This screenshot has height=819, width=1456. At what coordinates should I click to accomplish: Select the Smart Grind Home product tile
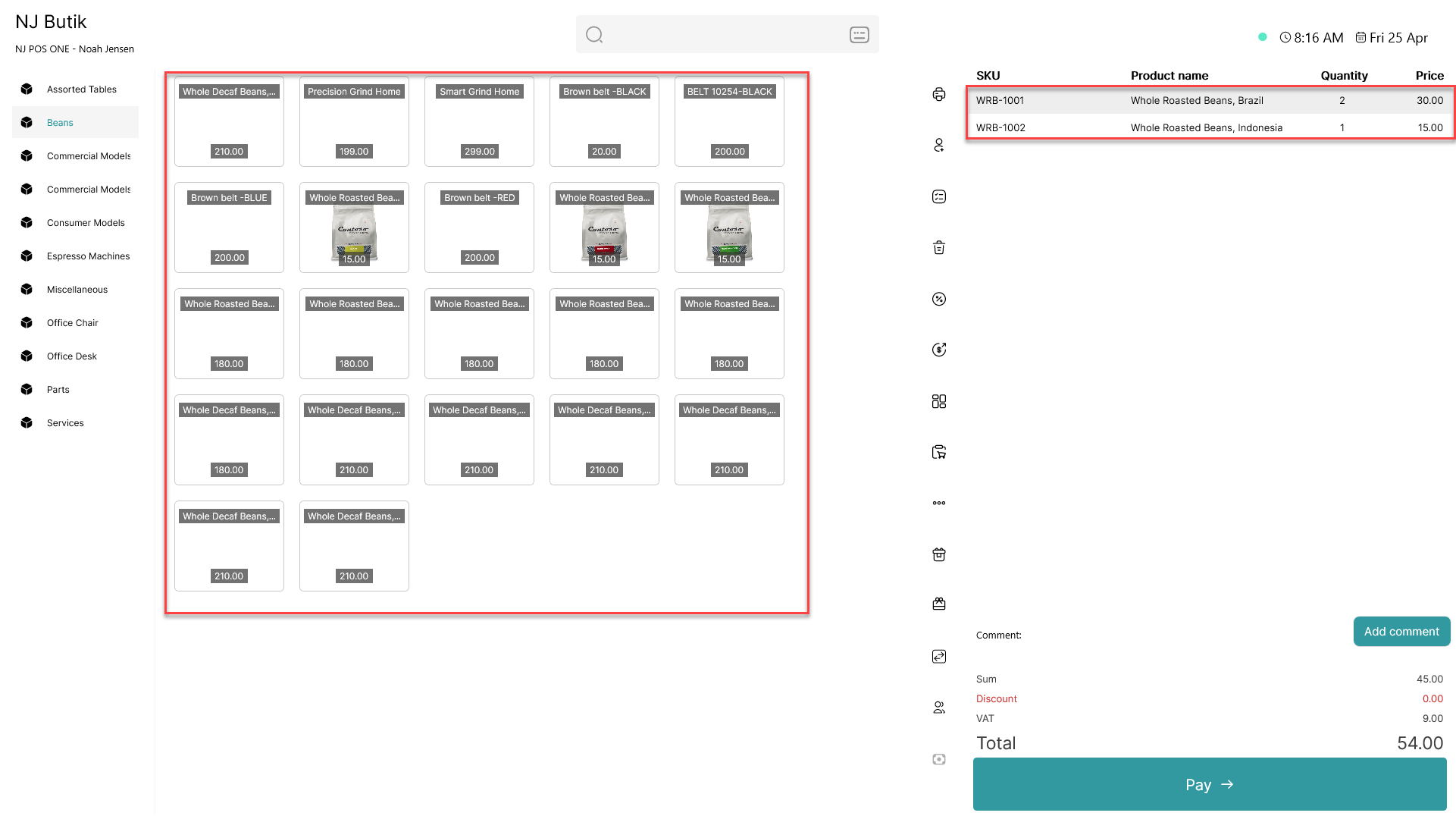point(479,121)
